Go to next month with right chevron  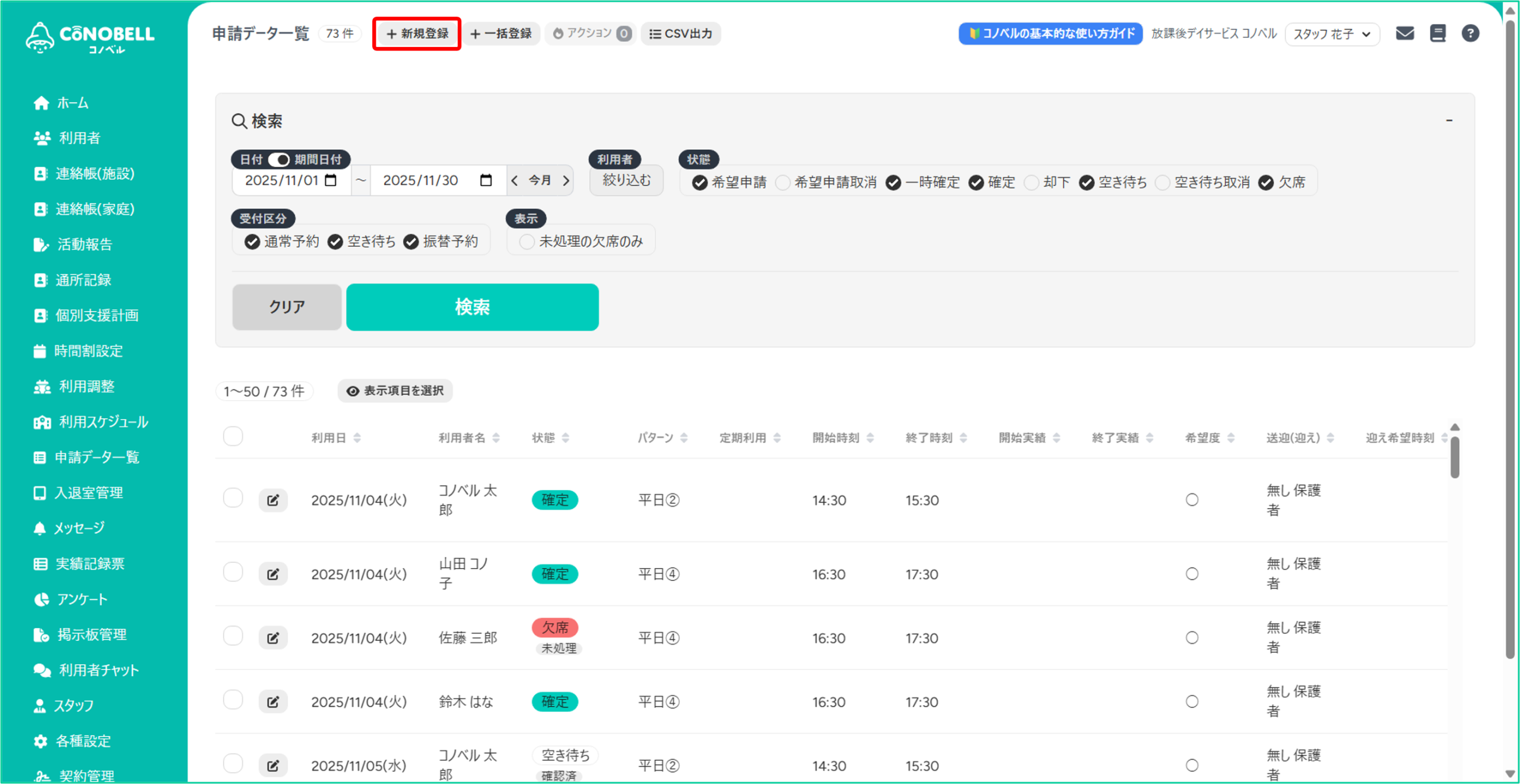click(566, 180)
